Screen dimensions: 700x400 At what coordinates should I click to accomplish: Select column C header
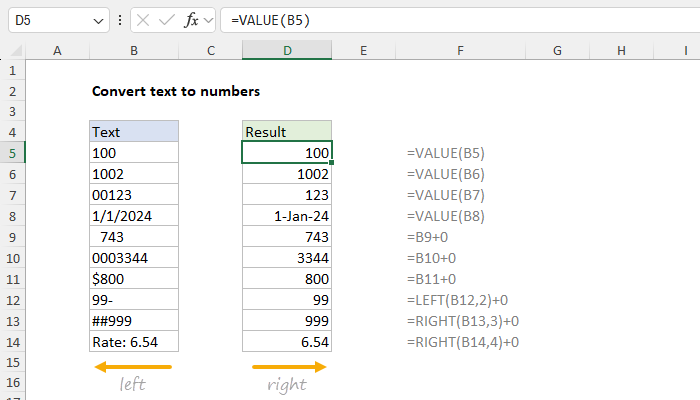click(211, 50)
